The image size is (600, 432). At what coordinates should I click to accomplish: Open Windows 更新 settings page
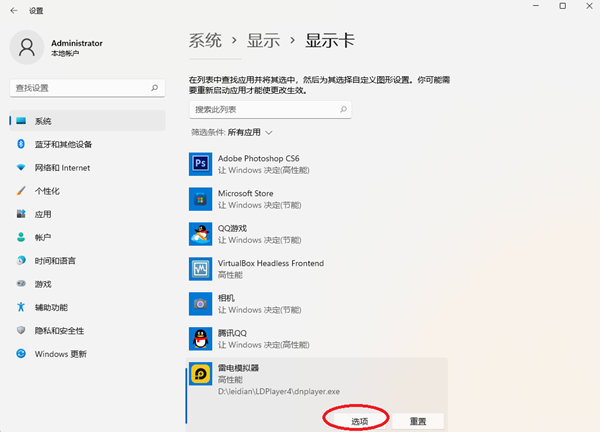point(88,354)
